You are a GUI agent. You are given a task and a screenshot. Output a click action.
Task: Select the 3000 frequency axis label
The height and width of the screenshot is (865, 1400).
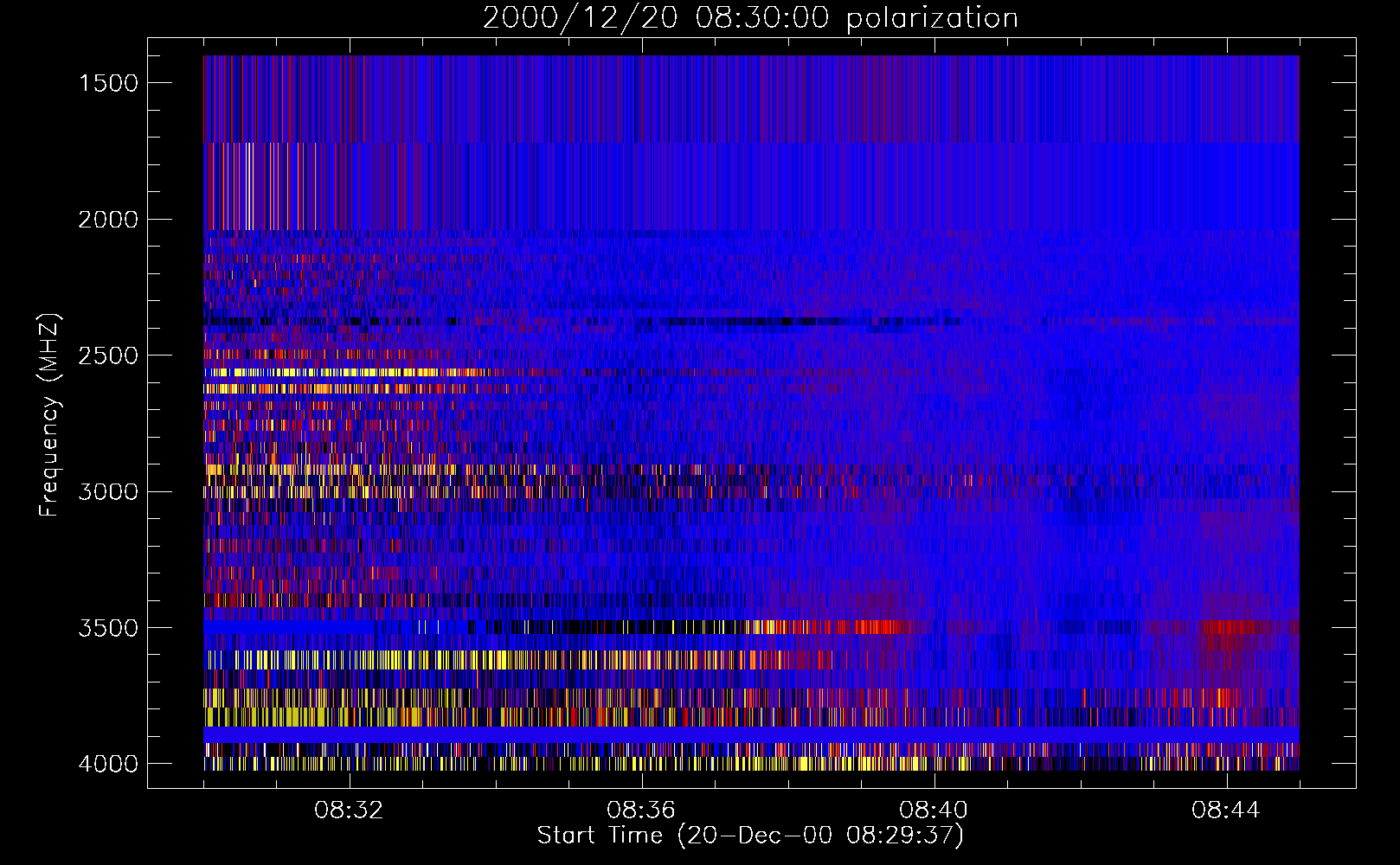tap(108, 492)
